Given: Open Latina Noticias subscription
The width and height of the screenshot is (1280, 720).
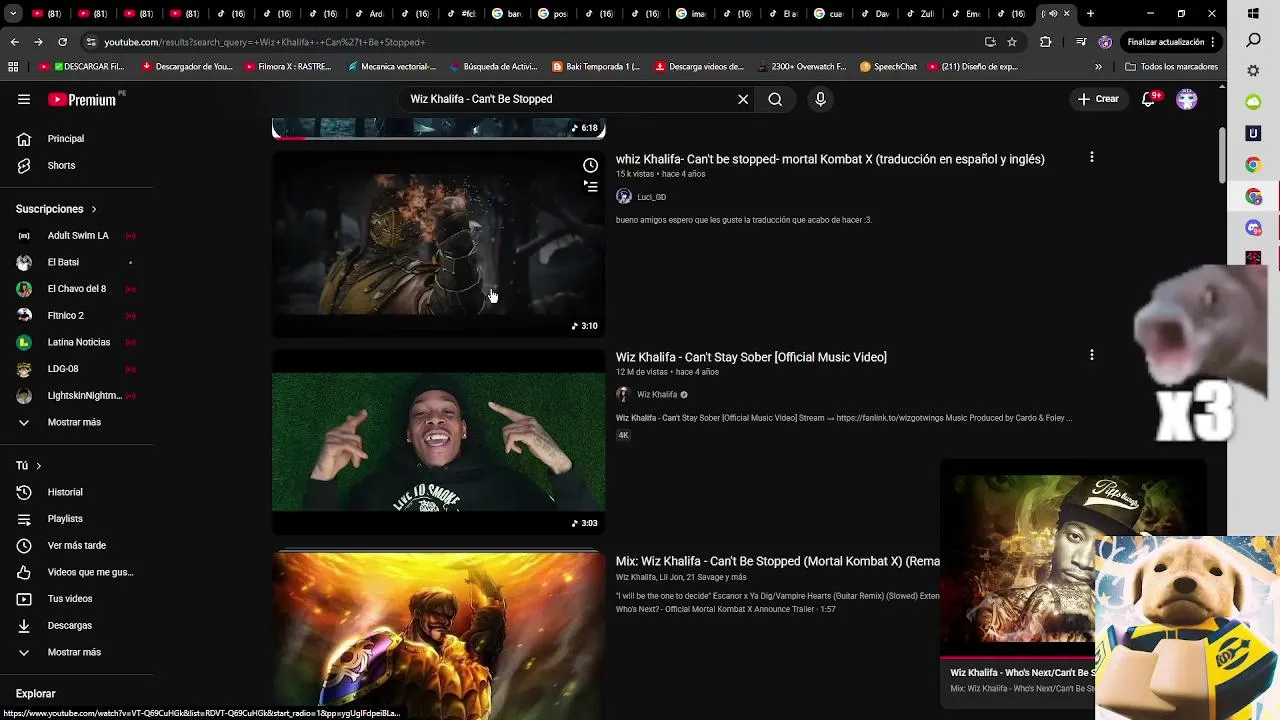Looking at the screenshot, I should coord(77,342).
